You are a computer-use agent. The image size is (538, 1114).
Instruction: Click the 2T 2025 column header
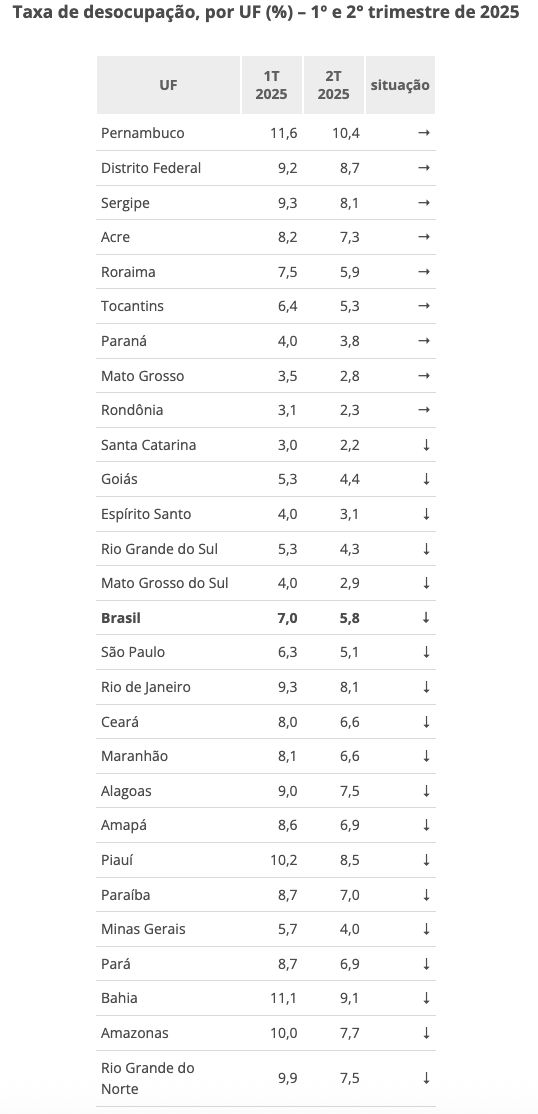click(x=333, y=85)
